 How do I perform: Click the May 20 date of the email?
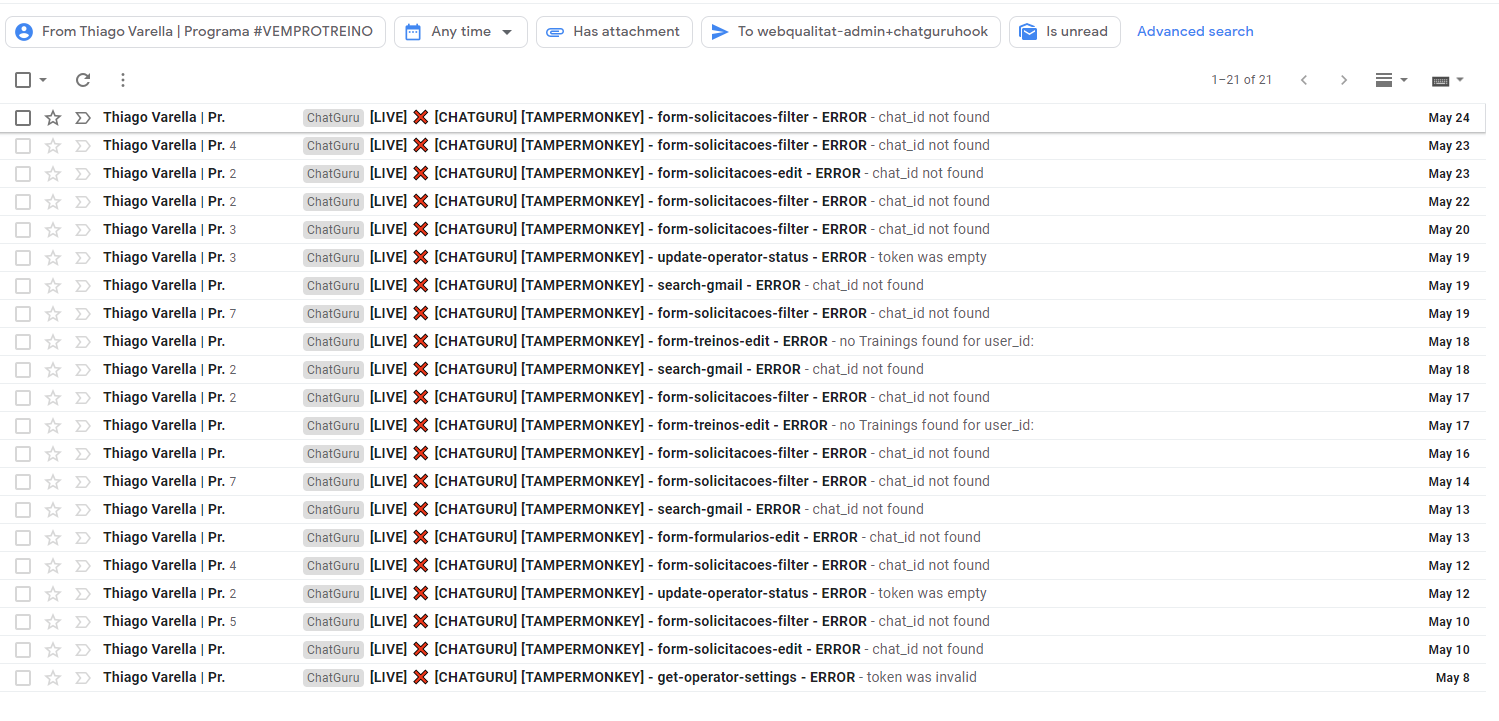(x=1449, y=230)
